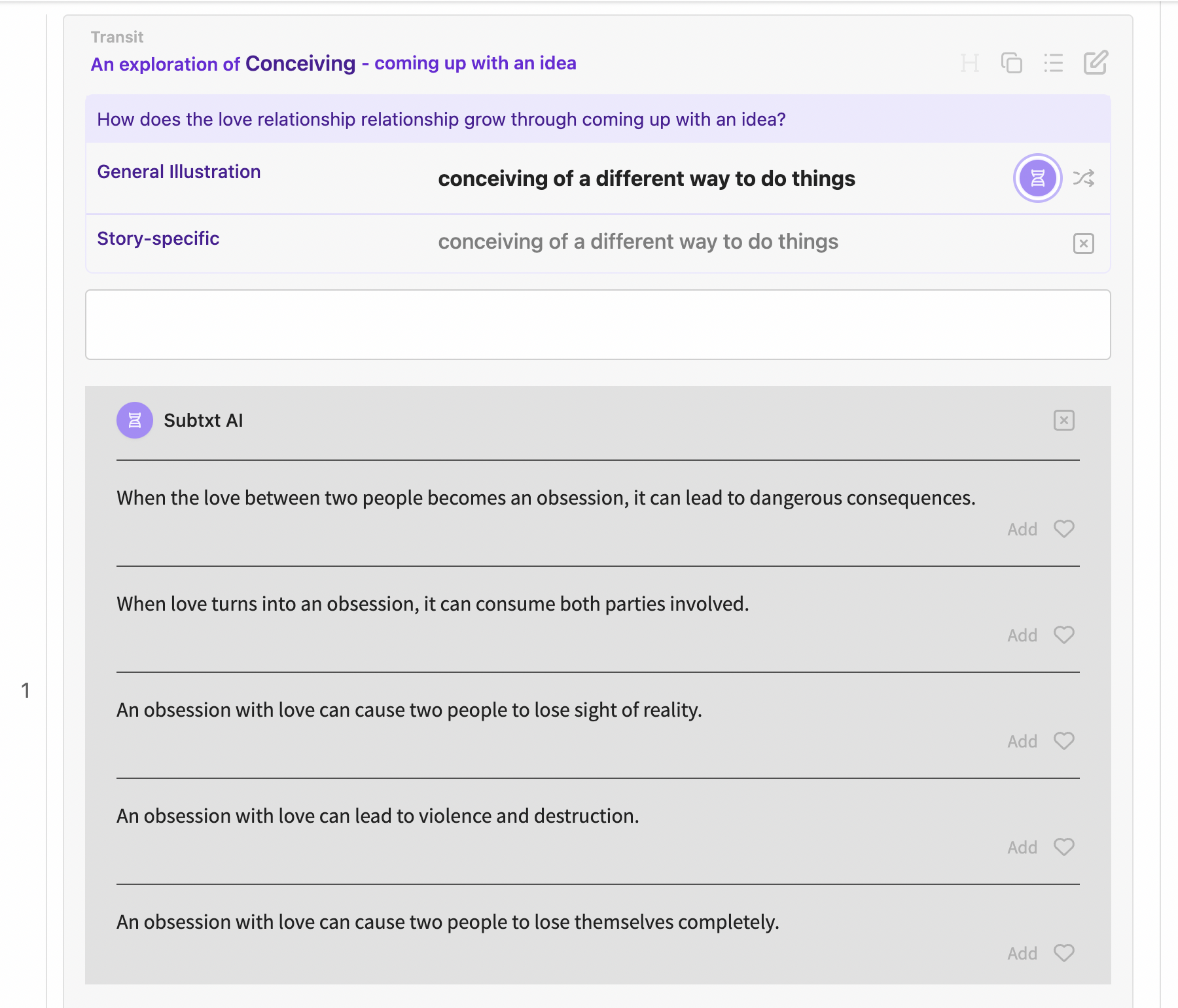
Task: Click the Story-specific illustration text field
Action: [x=638, y=242]
